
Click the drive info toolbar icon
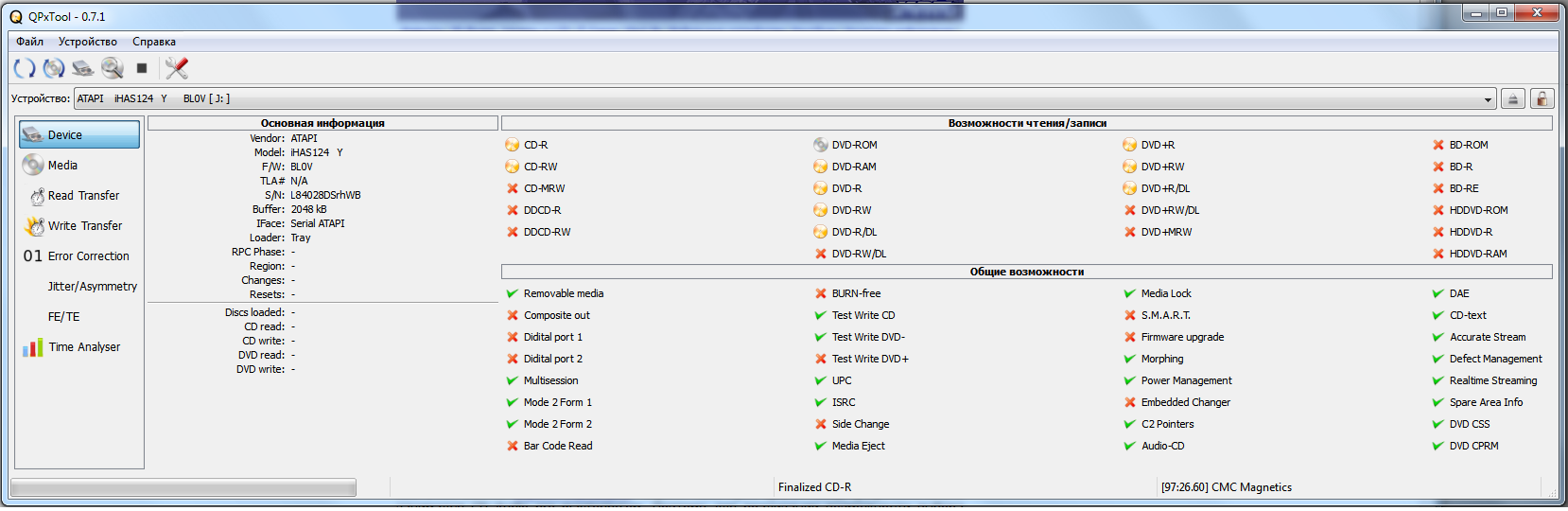pyautogui.click(x=83, y=68)
